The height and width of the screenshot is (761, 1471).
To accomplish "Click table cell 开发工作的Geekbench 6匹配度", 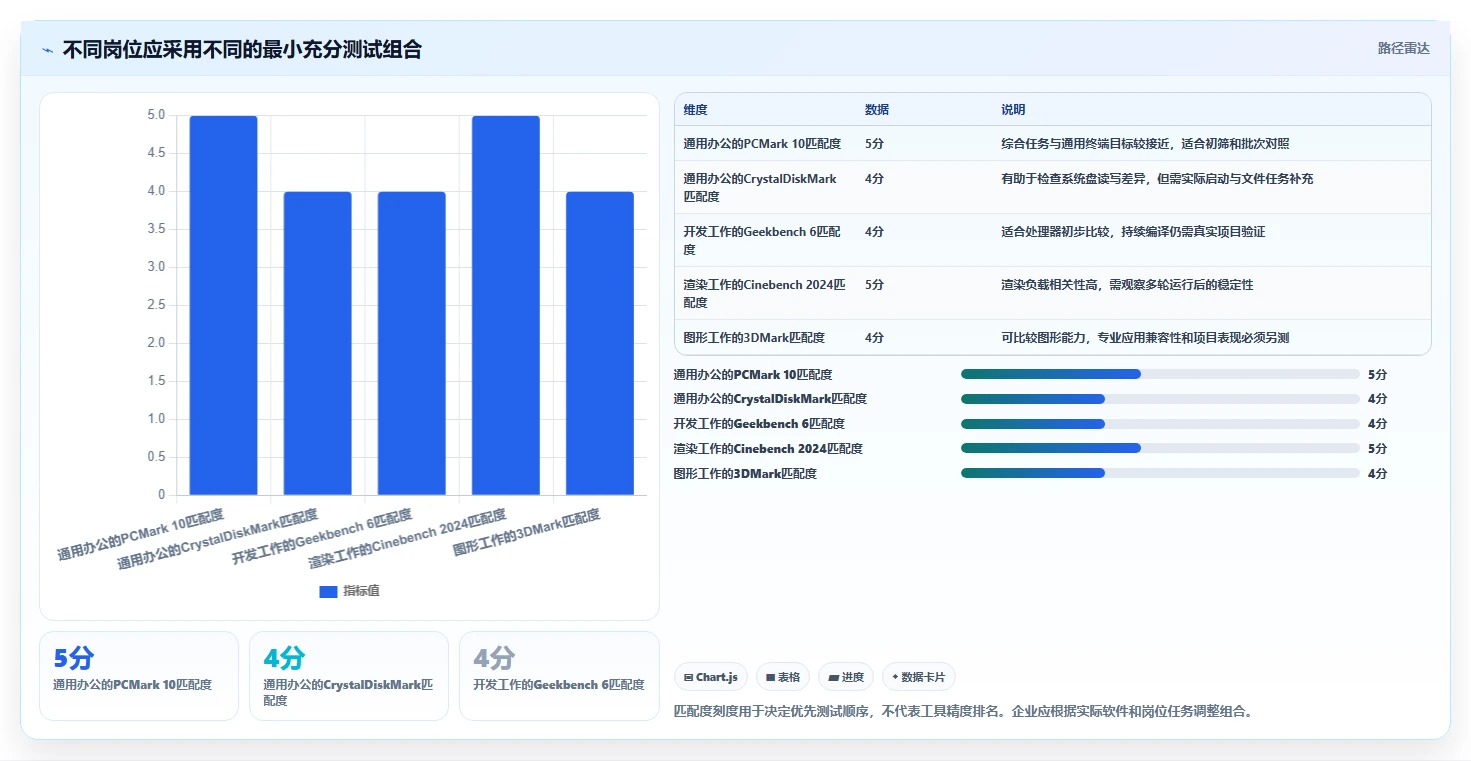I will [764, 241].
